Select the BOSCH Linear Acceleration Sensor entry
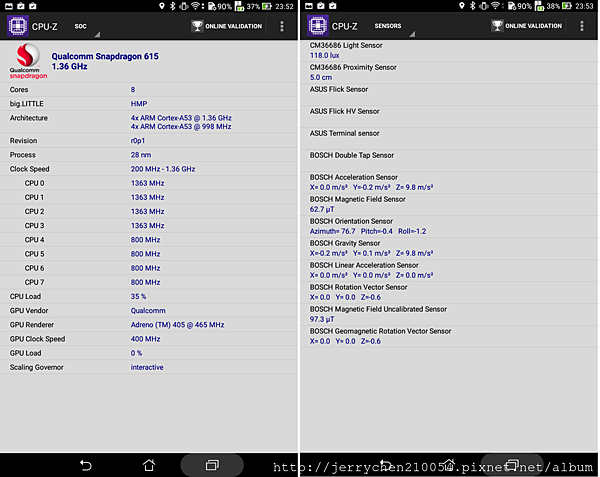The height and width of the screenshot is (477, 600). [x=449, y=270]
